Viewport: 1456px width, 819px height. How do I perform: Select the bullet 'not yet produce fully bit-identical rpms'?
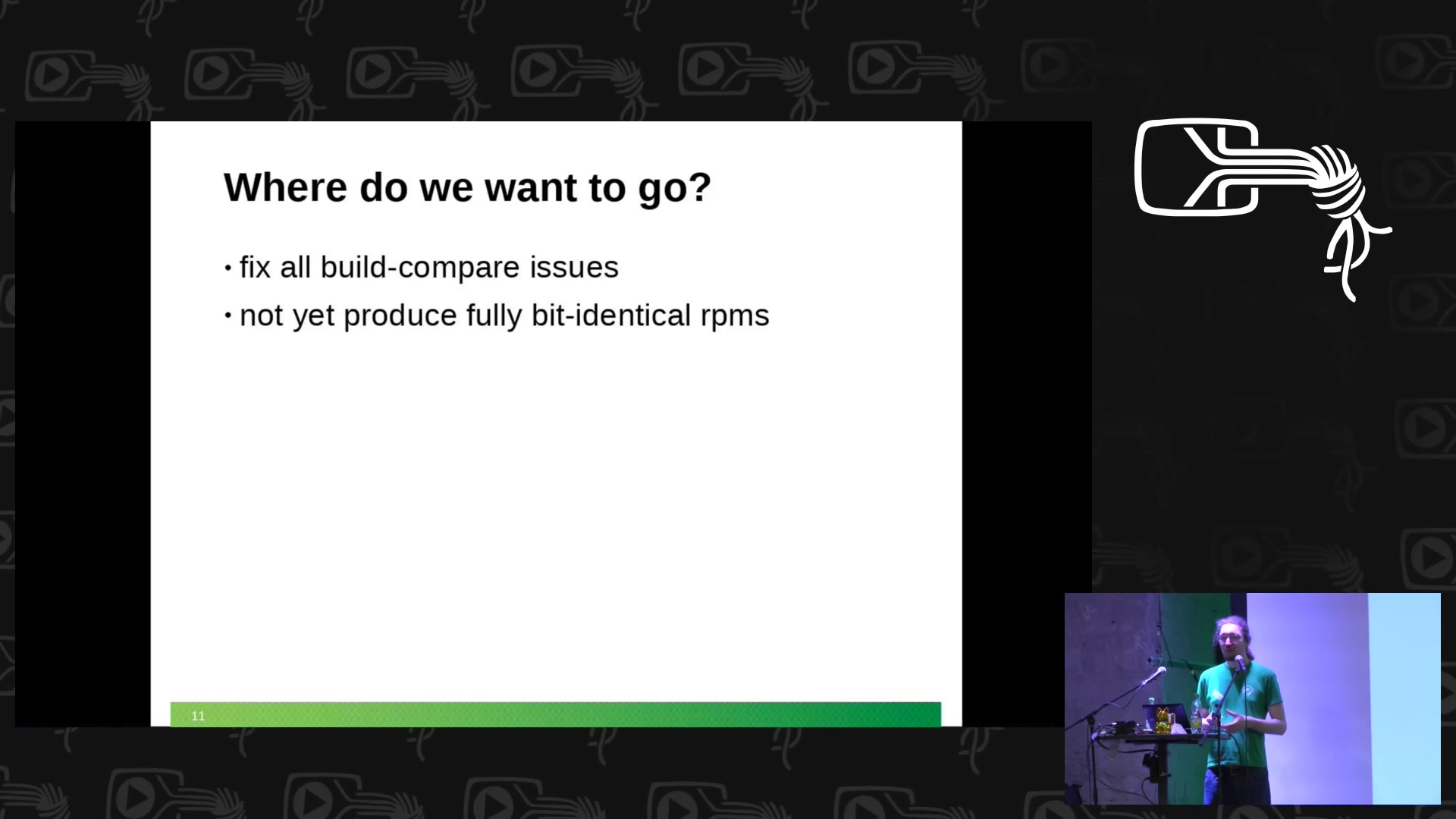point(504,315)
